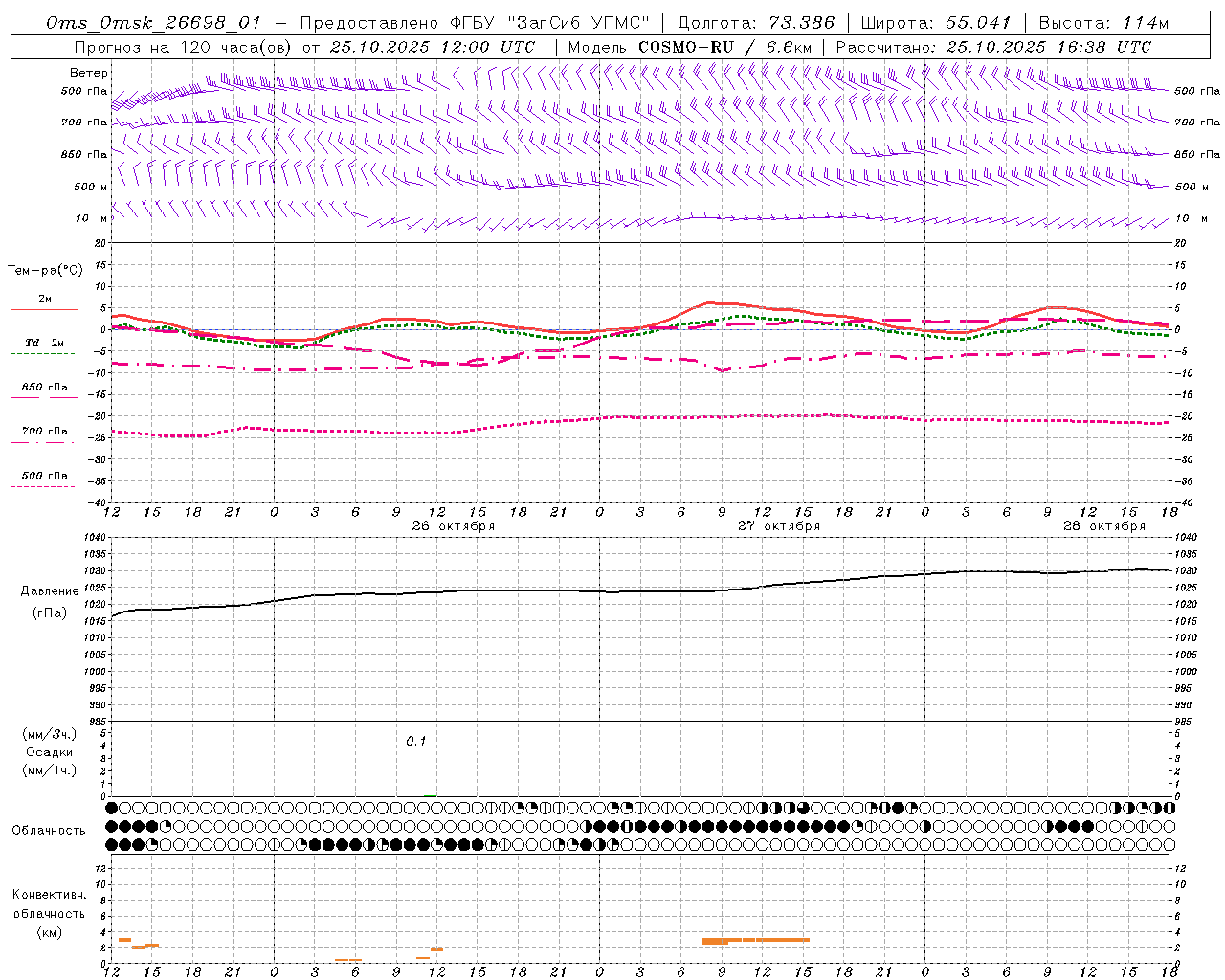Click the 28 октября date label
The image size is (1225, 980).
coord(1103,525)
